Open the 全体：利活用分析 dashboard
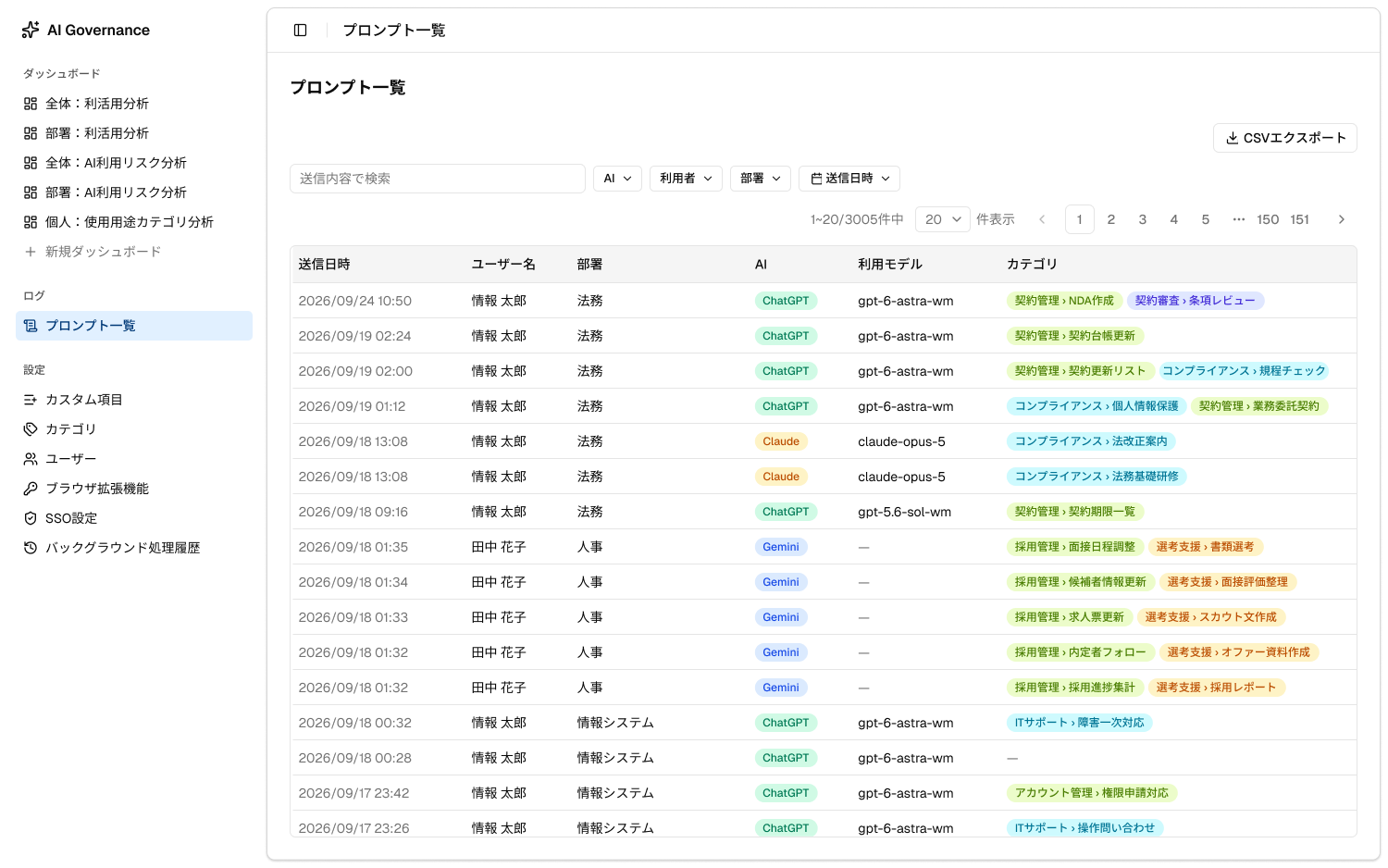1388x868 pixels. pos(134,104)
